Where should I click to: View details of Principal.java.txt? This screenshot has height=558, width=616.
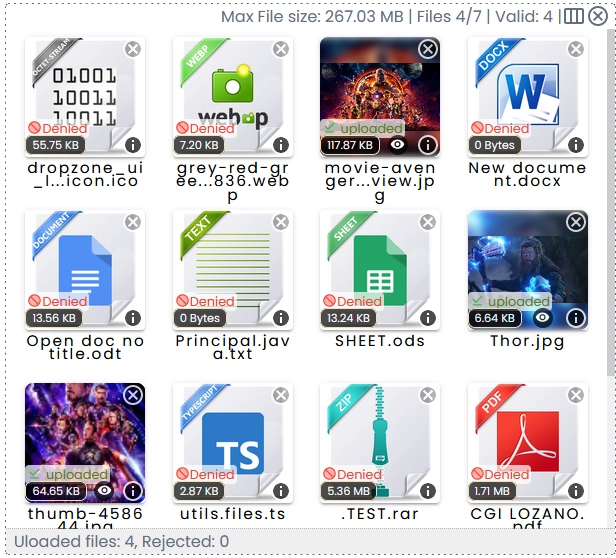tap(281, 318)
